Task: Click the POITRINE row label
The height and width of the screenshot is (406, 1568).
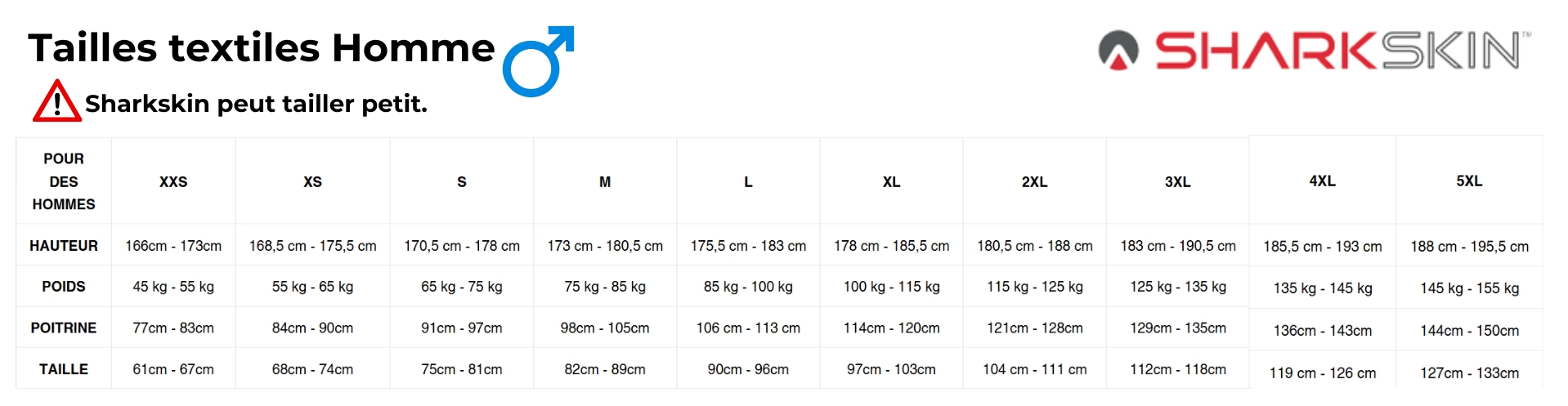Action: point(64,328)
